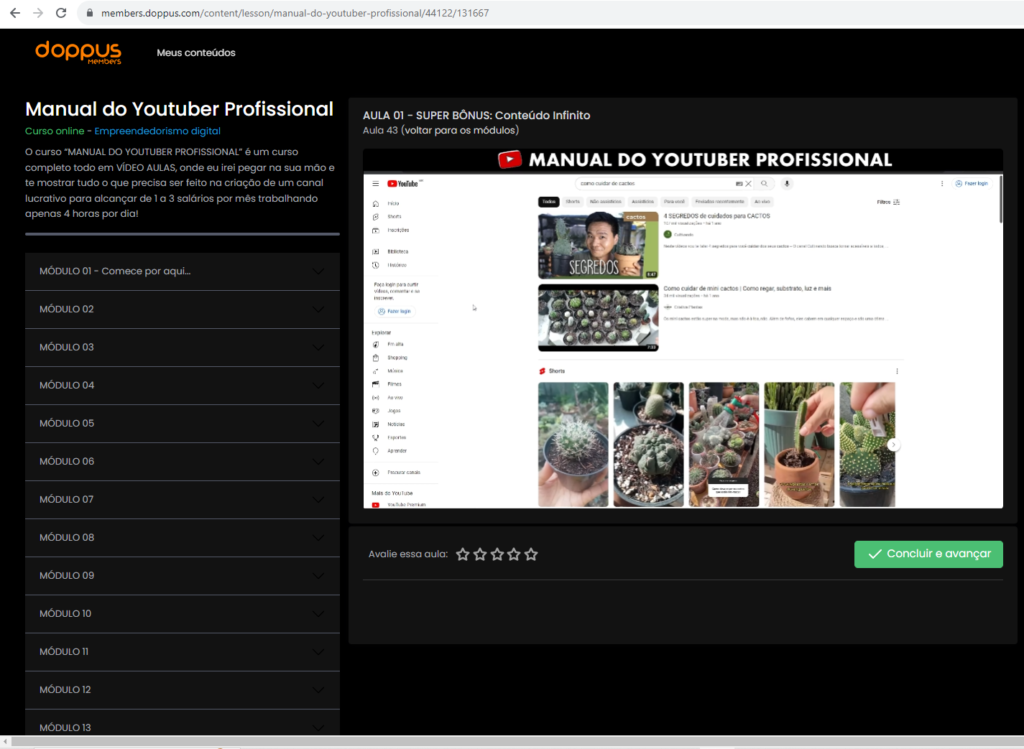Viewport: 1024px width, 749px height.
Task: Open the Empreendedorismo digital category link
Action: click(157, 131)
